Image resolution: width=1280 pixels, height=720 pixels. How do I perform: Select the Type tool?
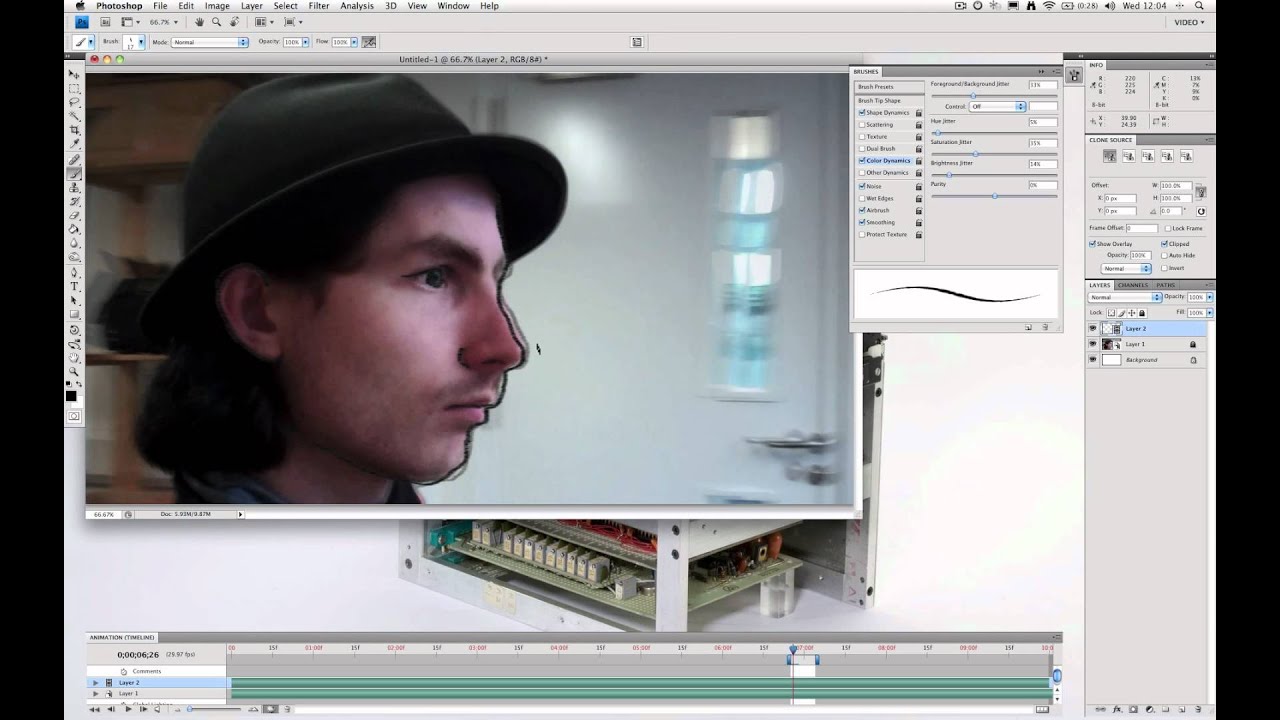coord(74,285)
